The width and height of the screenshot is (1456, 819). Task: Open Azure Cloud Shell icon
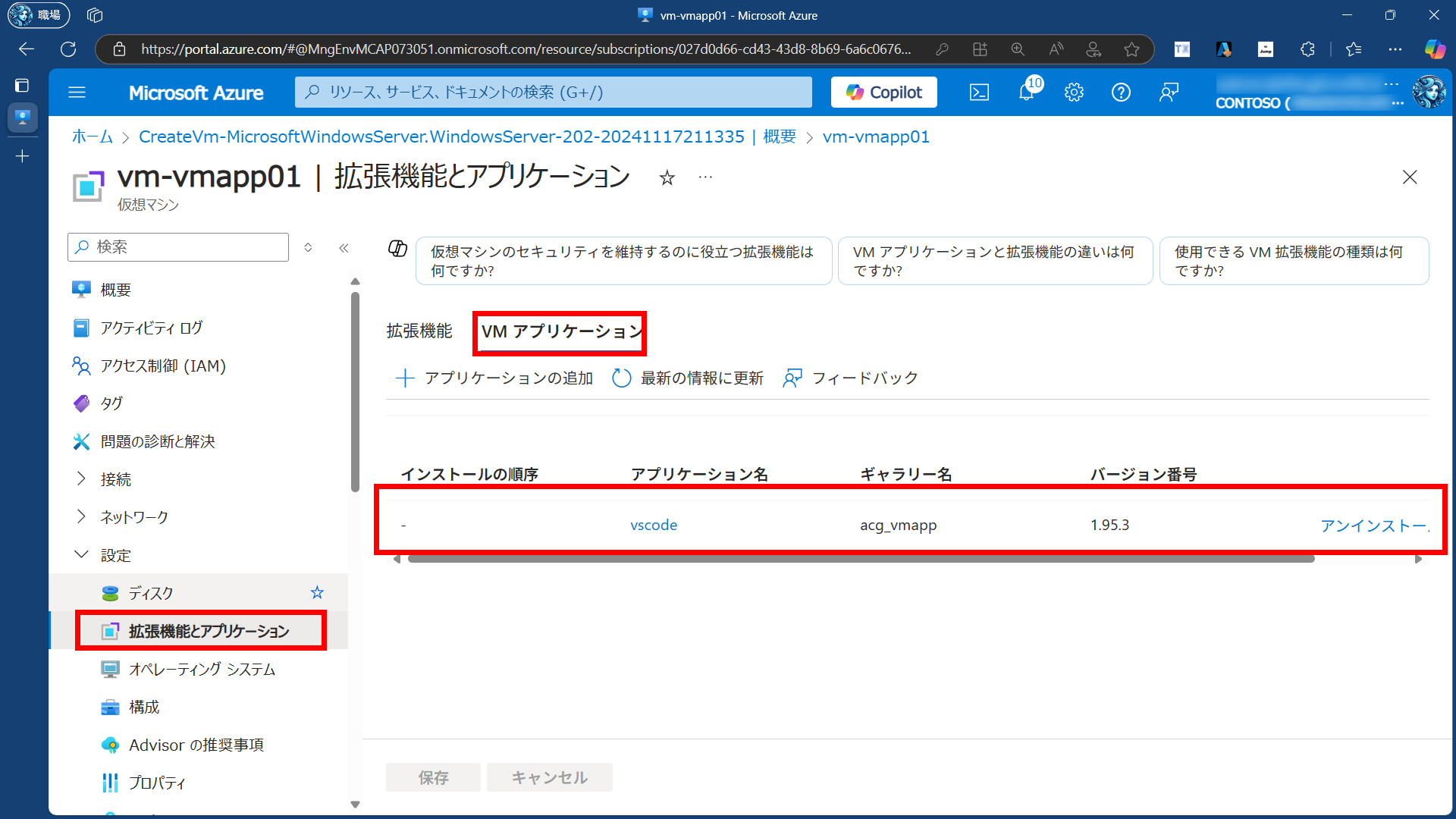click(979, 93)
